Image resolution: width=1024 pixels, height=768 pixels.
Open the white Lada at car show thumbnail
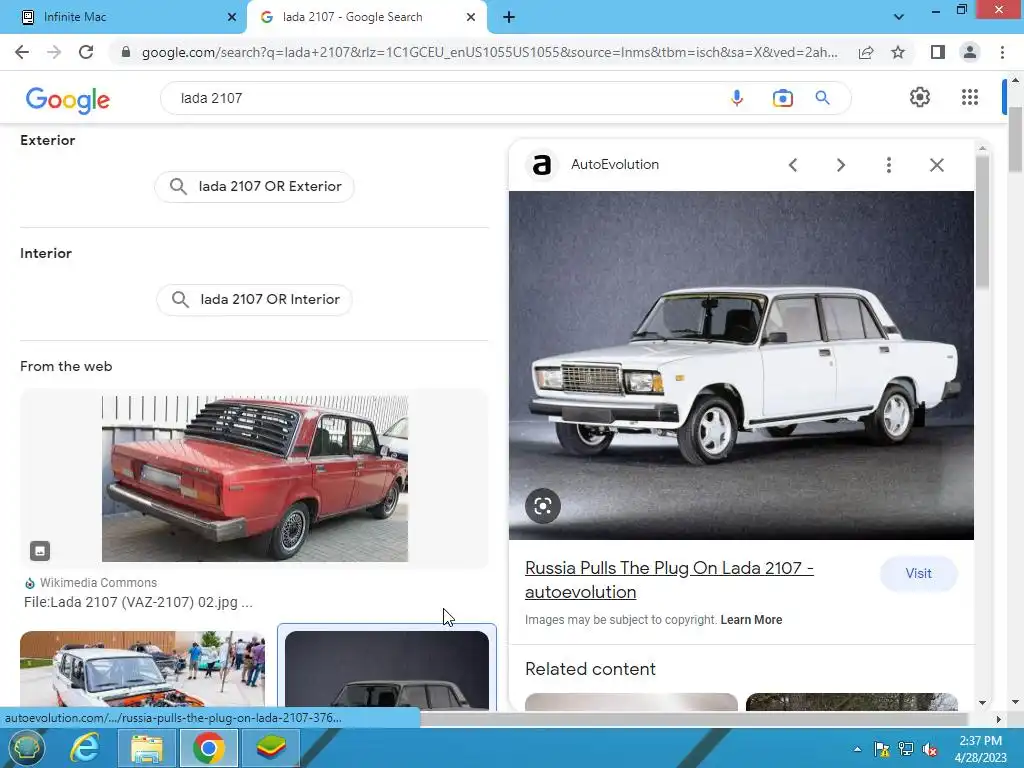coord(142,669)
